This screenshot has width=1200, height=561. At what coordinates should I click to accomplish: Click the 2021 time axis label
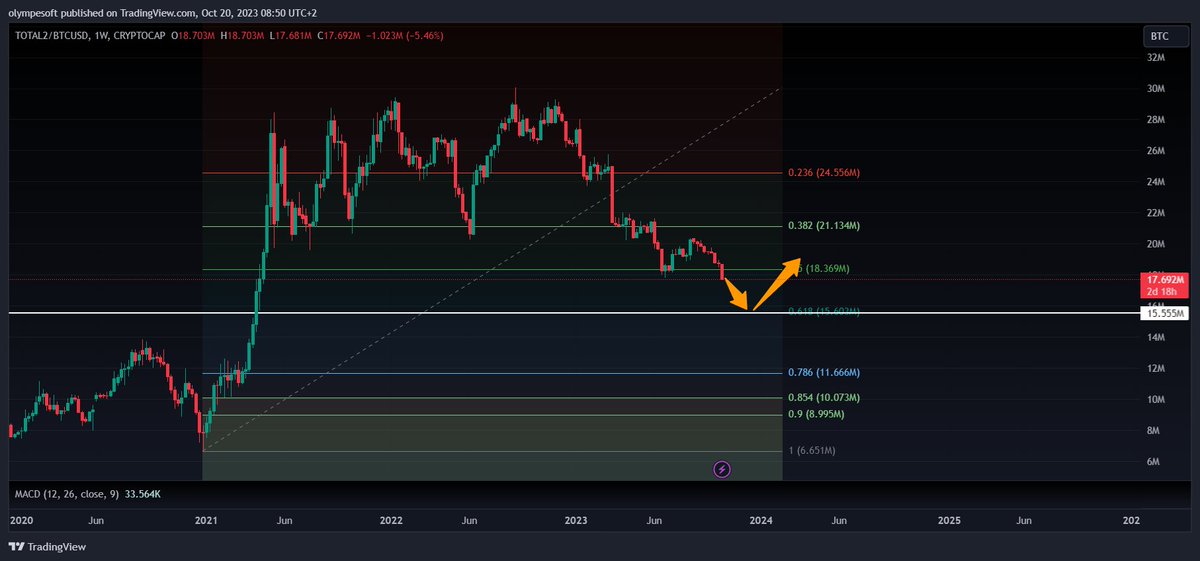tap(207, 521)
